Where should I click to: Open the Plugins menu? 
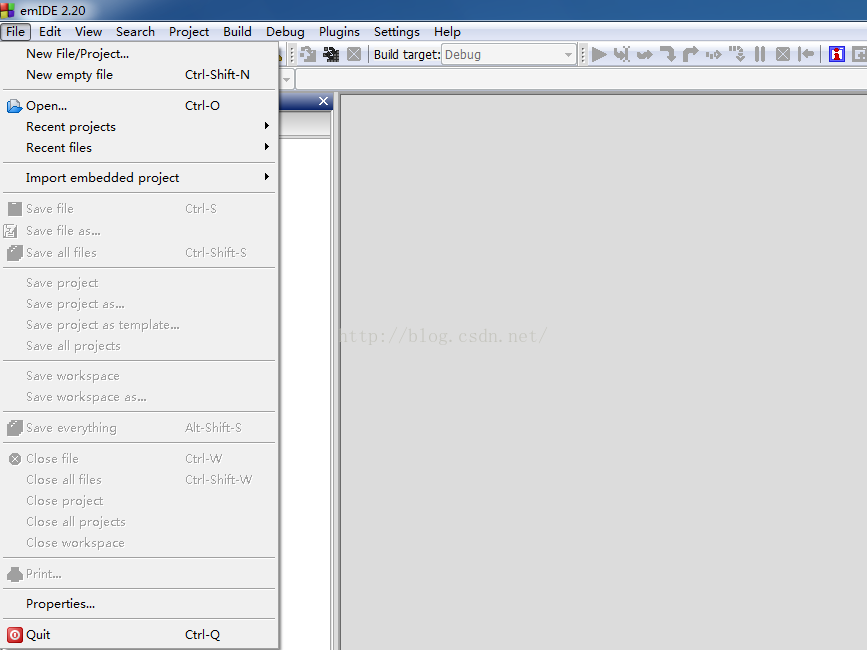[x=339, y=32]
